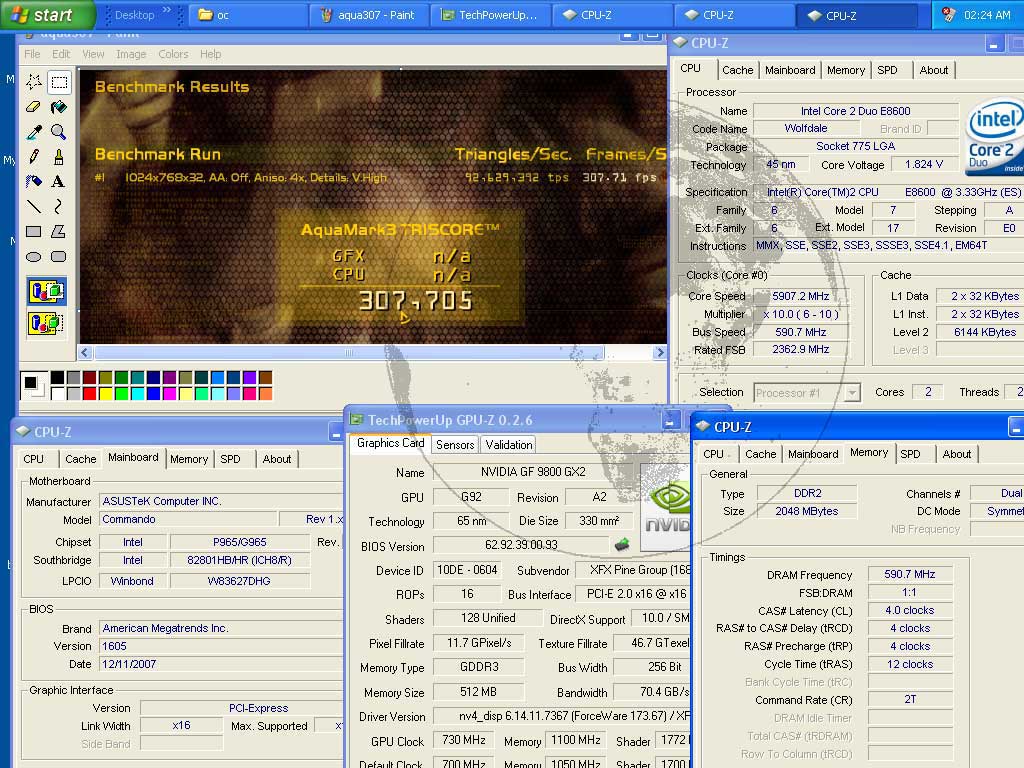1024x768 pixels.
Task: Switch to Cache tab in top CPU-Z window
Action: [738, 70]
